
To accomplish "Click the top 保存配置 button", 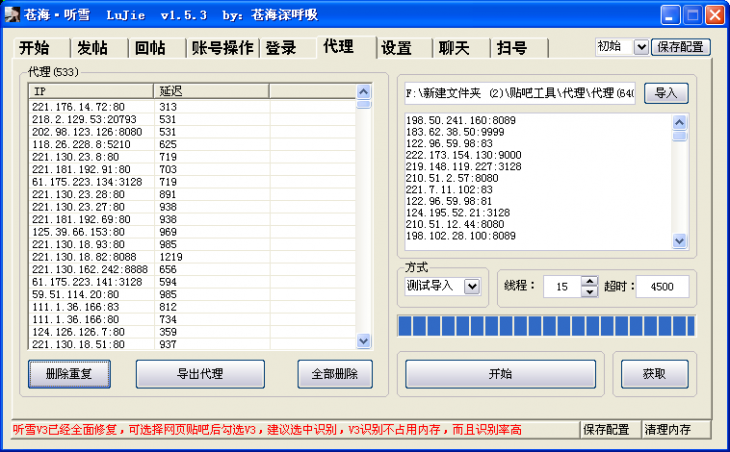I will coord(681,47).
